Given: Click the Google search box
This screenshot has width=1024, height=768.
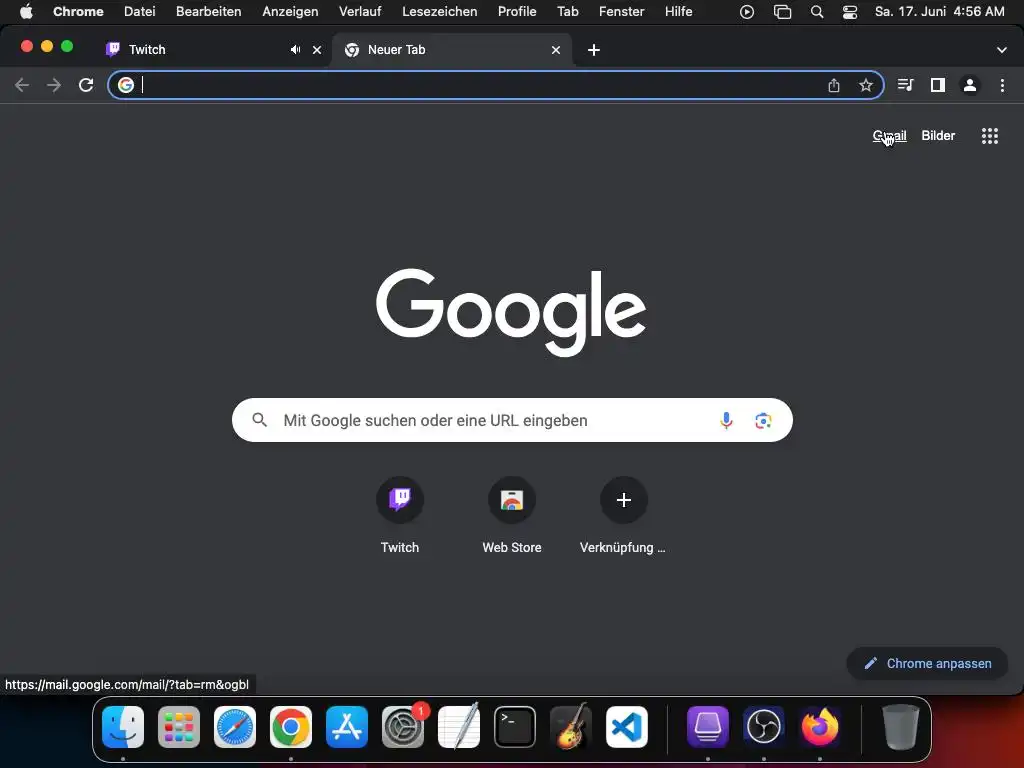Looking at the screenshot, I should [512, 420].
